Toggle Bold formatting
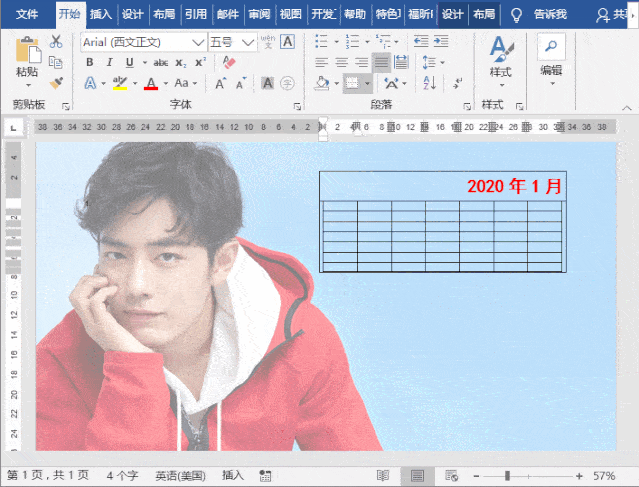 click(90, 62)
